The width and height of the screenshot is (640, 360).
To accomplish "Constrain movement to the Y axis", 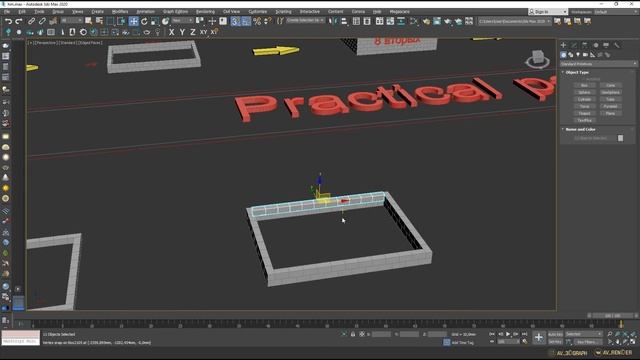I will coord(182,32).
